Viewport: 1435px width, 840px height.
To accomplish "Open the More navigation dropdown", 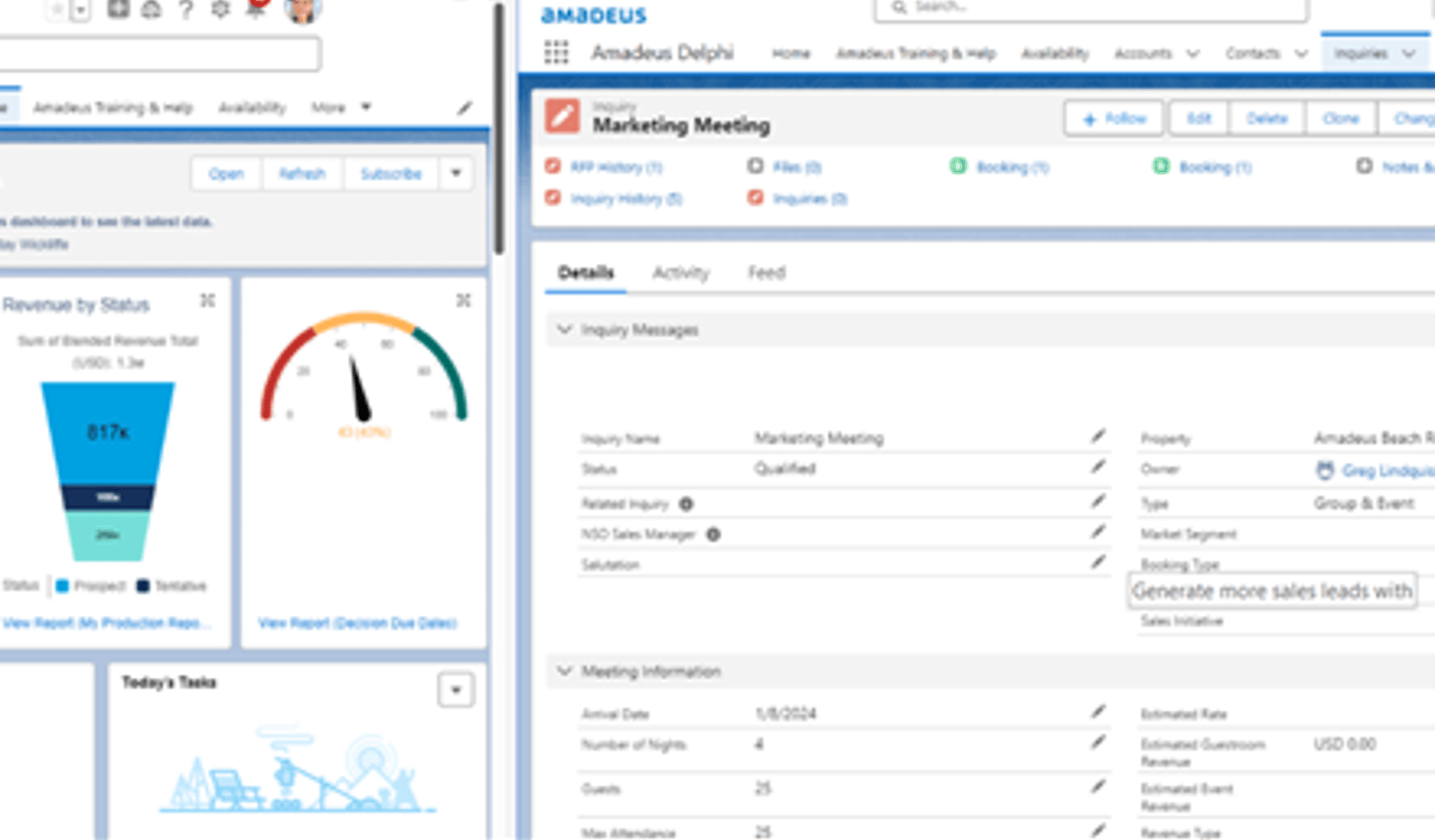I will click(341, 108).
